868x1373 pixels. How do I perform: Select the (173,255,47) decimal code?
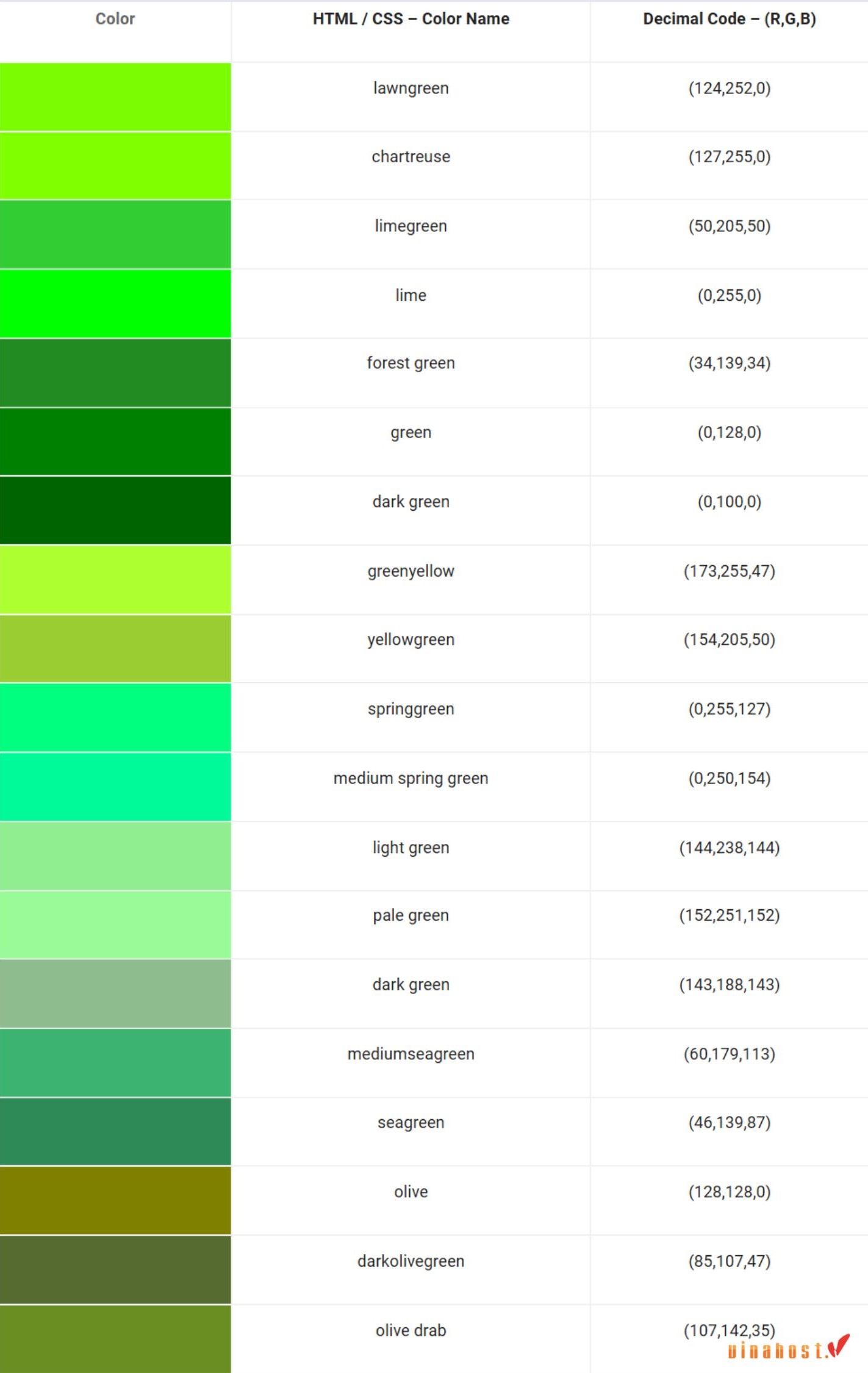pos(730,572)
